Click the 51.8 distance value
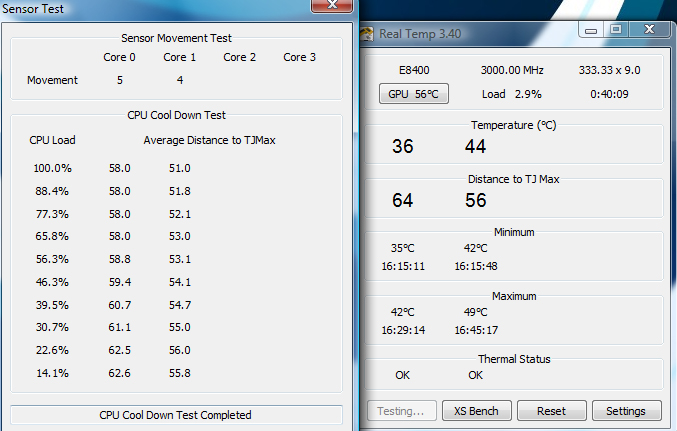 pyautogui.click(x=180, y=191)
